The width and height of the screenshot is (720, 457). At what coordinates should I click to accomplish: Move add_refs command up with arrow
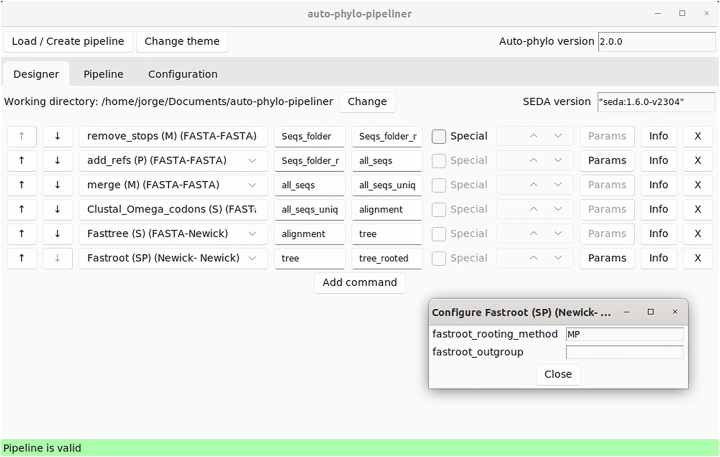[x=21, y=160]
